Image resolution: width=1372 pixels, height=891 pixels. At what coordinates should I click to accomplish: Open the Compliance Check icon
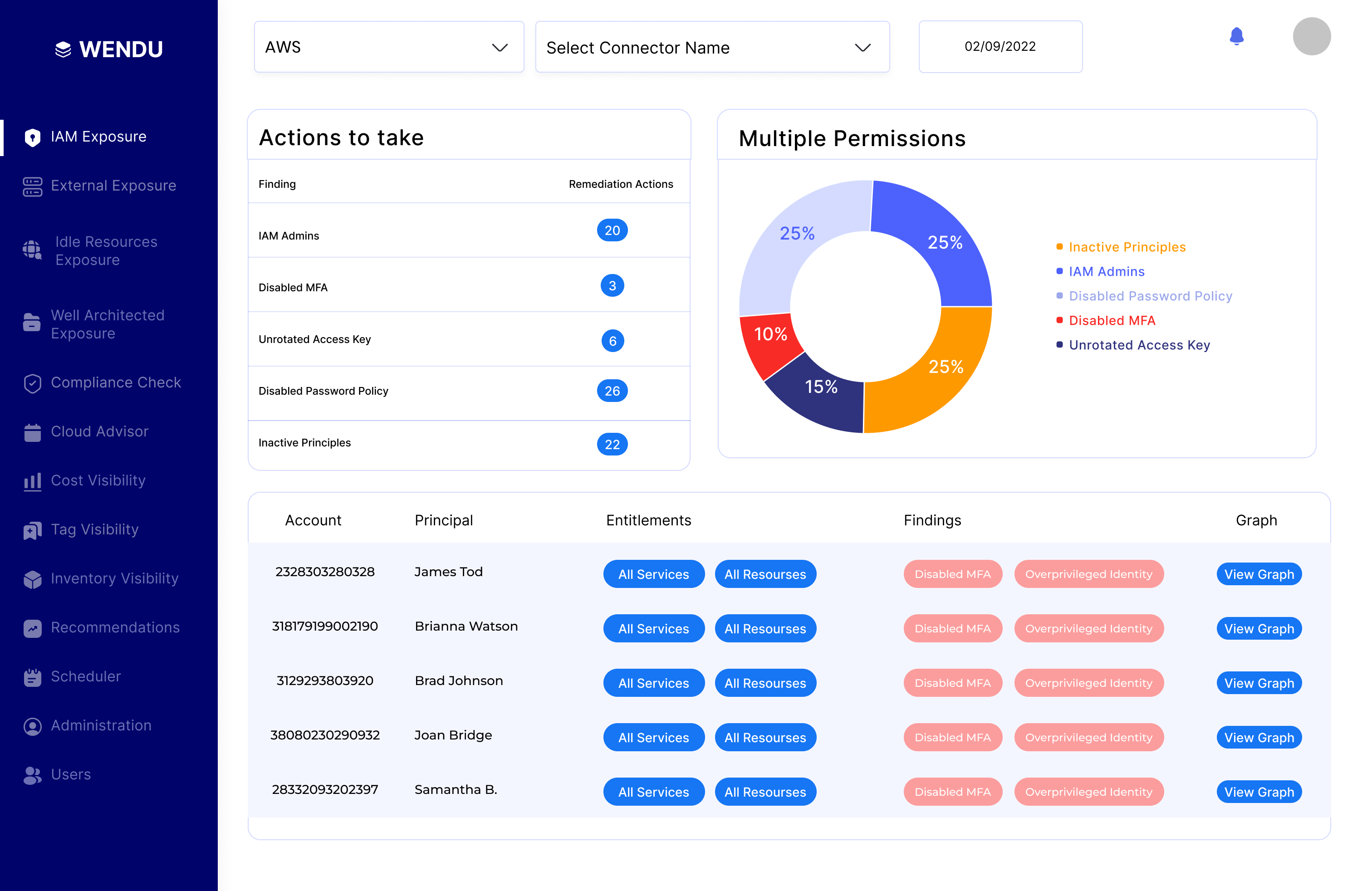click(x=32, y=383)
